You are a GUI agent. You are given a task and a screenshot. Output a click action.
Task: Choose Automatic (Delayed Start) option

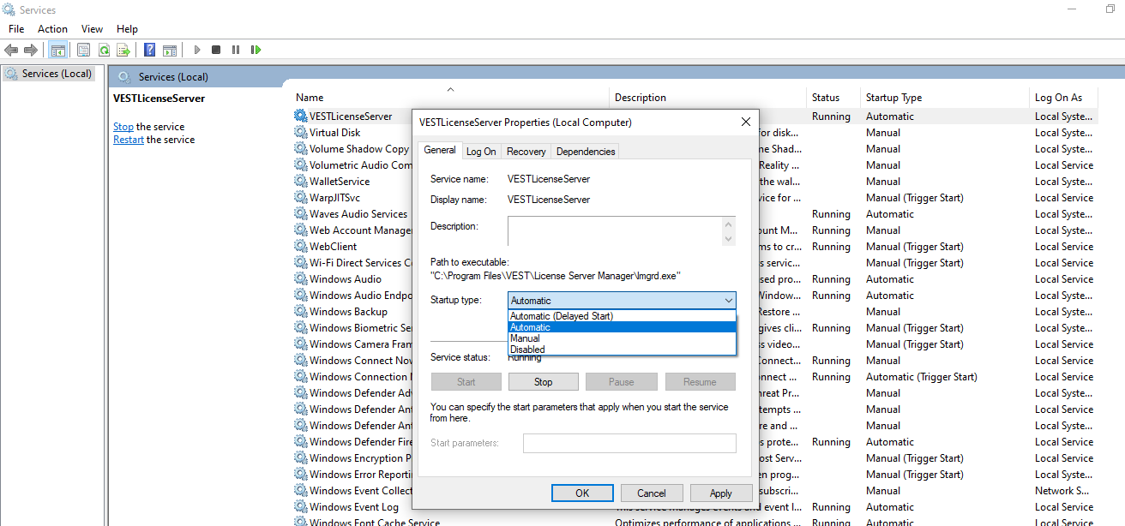[622, 316]
